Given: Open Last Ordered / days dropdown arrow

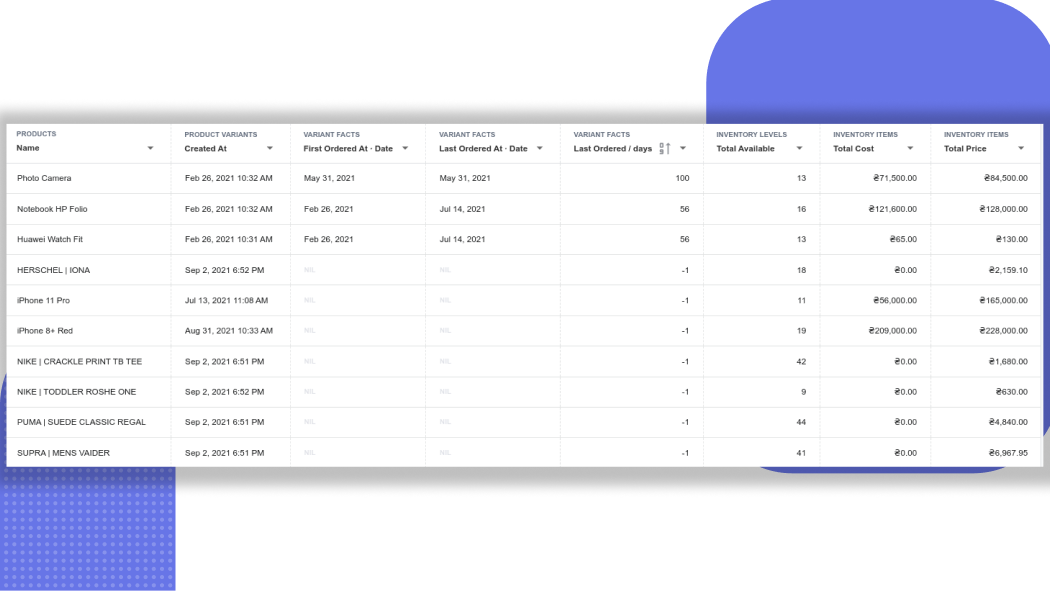Looking at the screenshot, I should click(x=682, y=149).
